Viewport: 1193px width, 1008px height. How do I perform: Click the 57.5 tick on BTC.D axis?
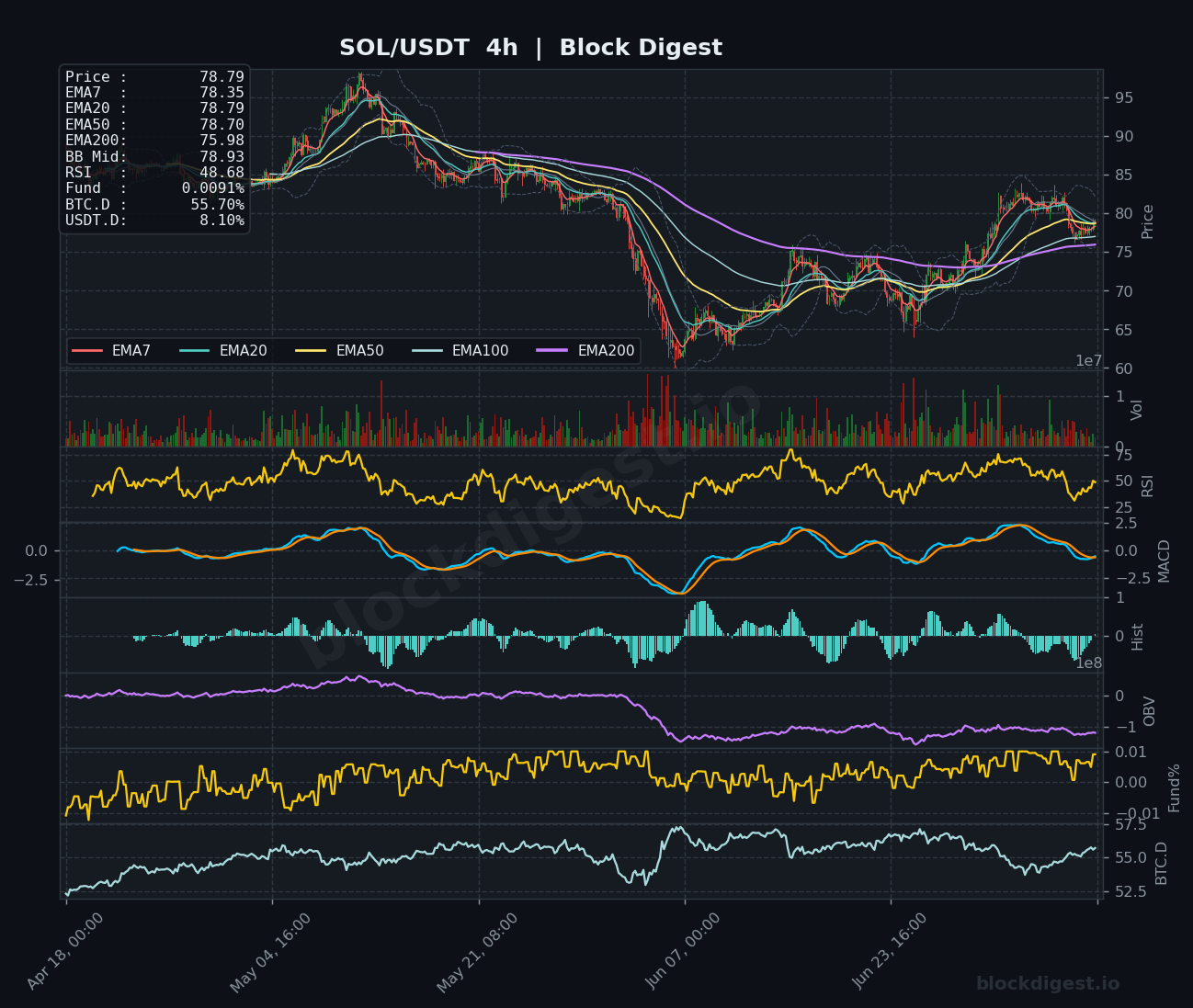click(x=1131, y=825)
